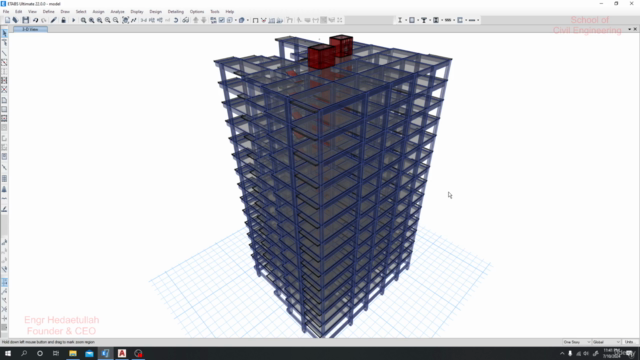Select the pointer tool in left toolbar

point(4,33)
